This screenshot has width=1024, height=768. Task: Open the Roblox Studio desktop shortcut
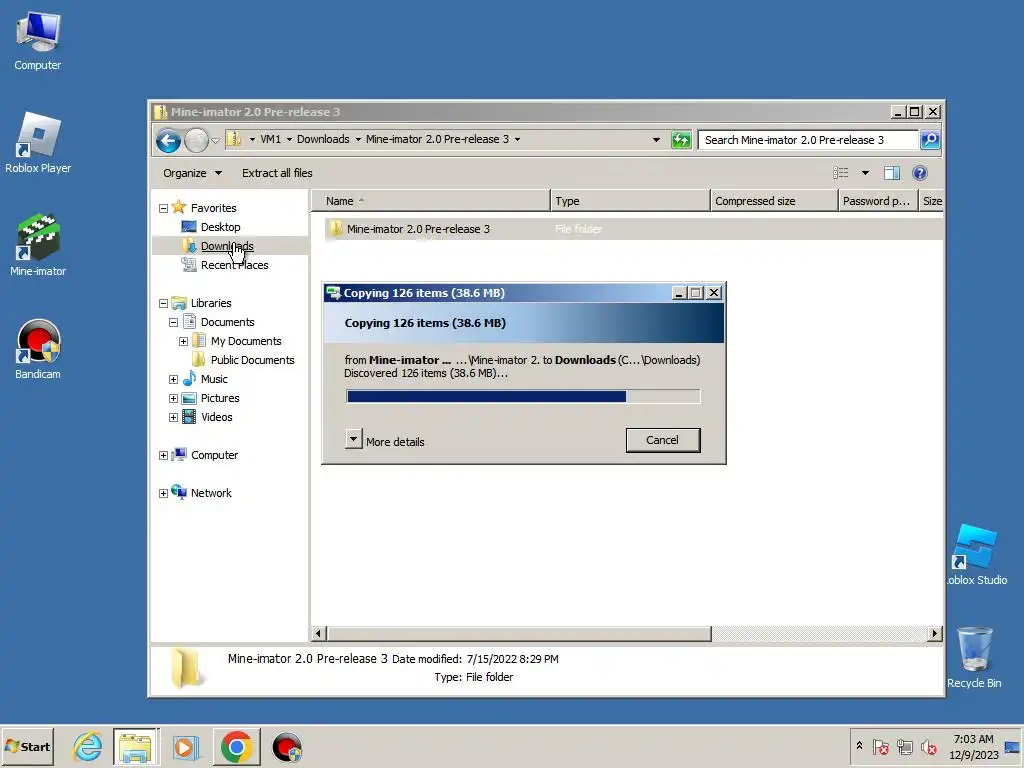[x=977, y=555]
